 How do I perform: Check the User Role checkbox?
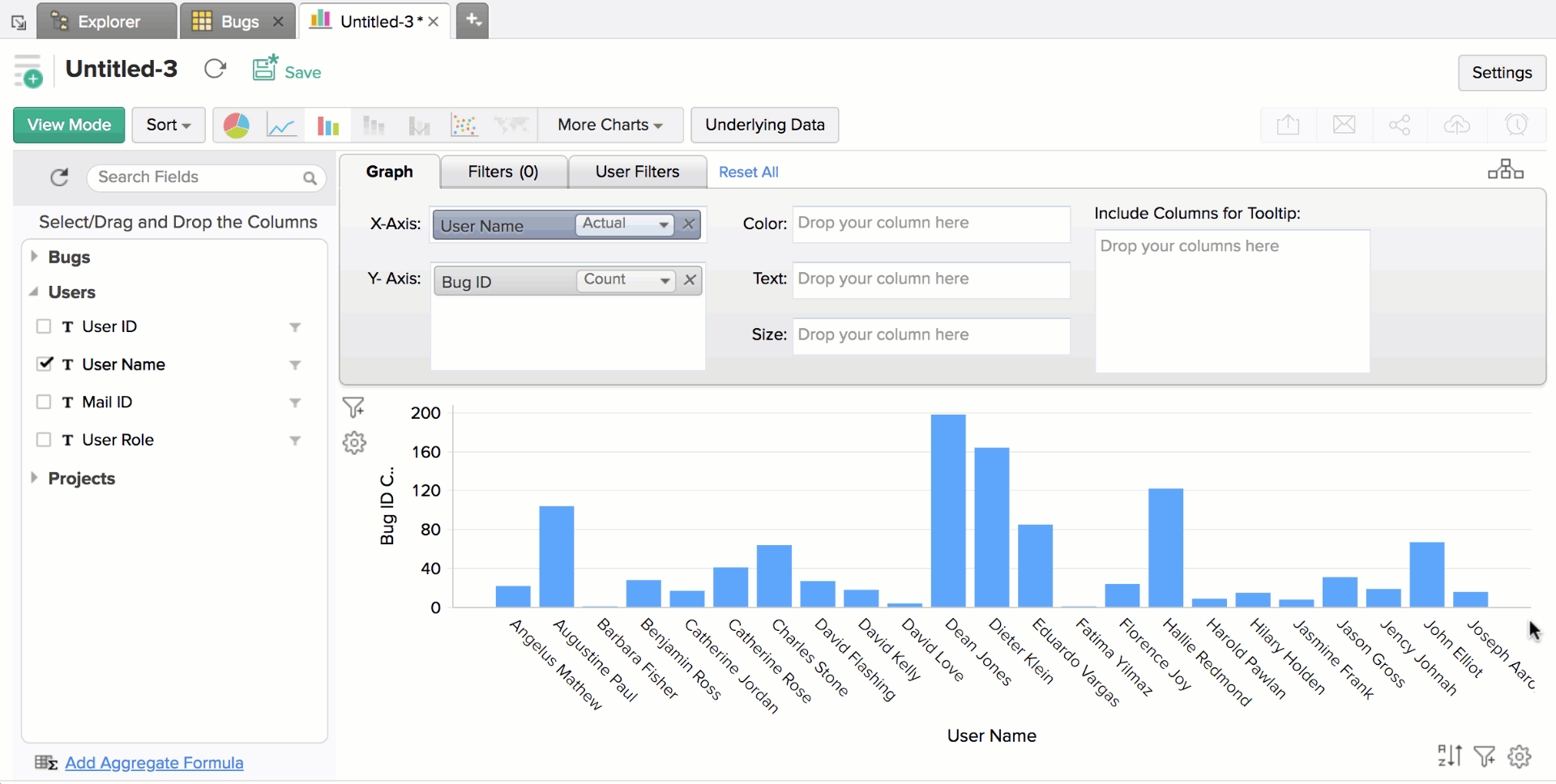[44, 440]
